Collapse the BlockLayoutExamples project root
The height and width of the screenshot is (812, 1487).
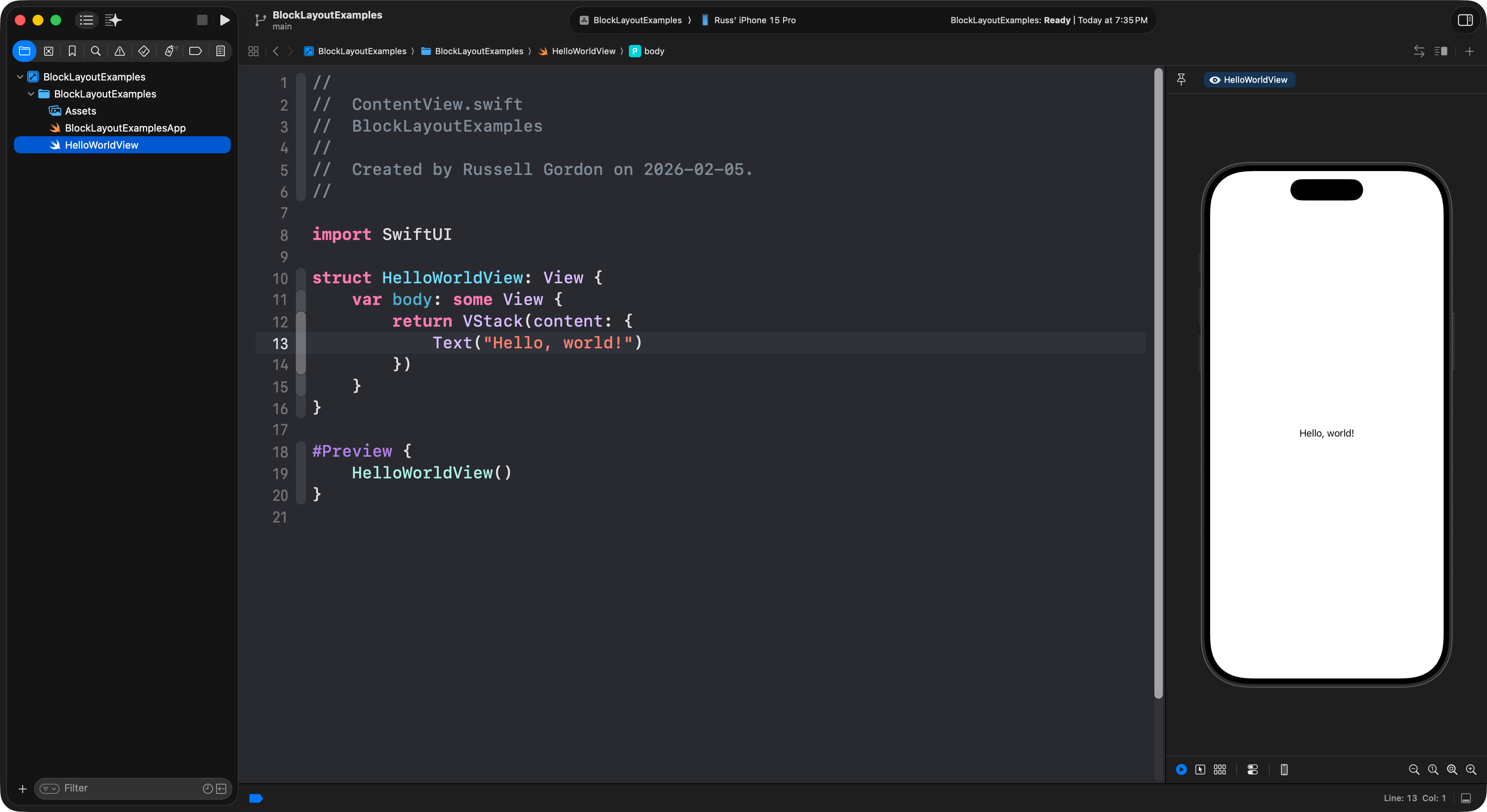tap(20, 77)
